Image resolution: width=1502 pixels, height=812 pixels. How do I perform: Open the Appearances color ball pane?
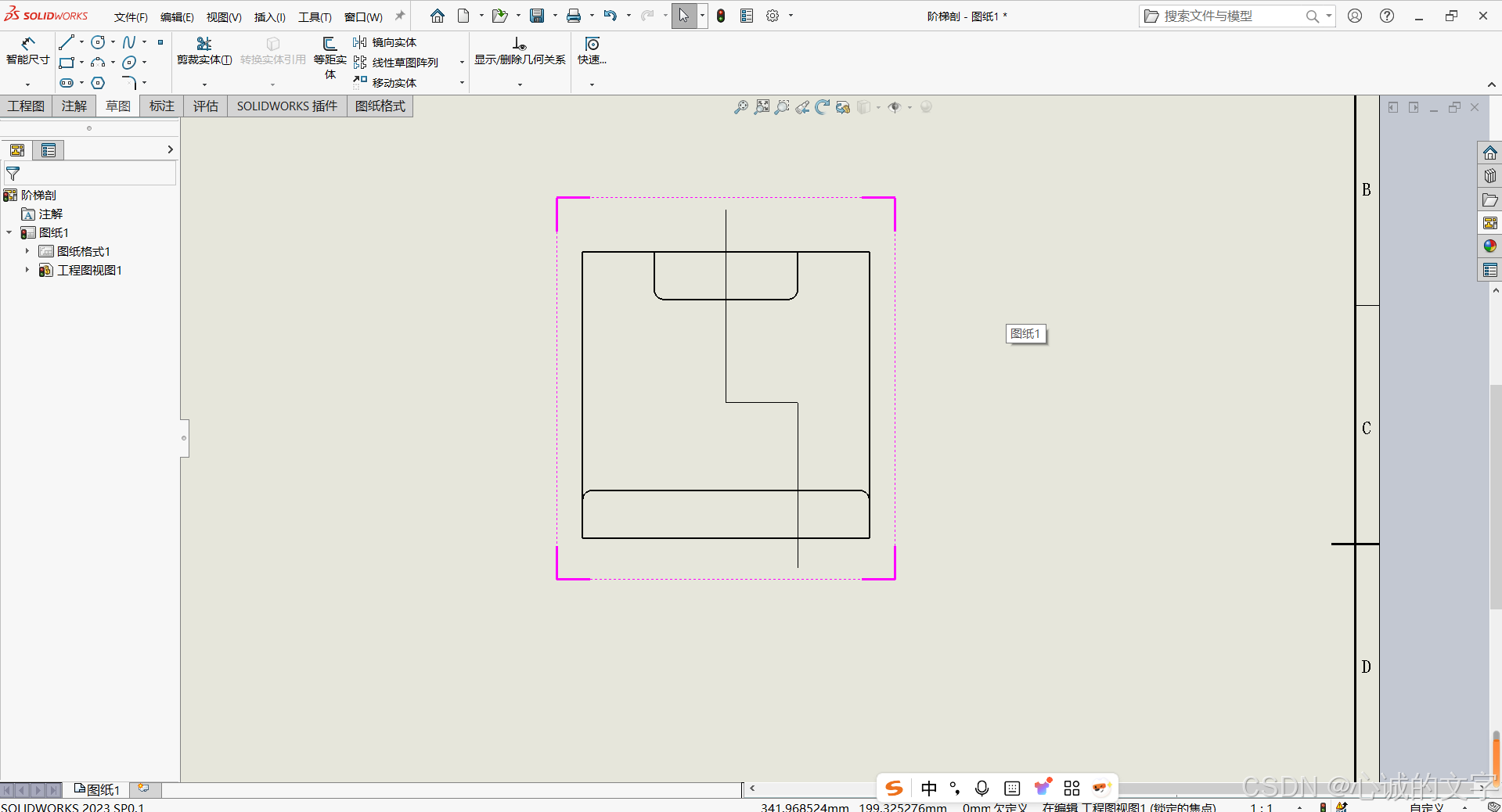(x=1490, y=246)
